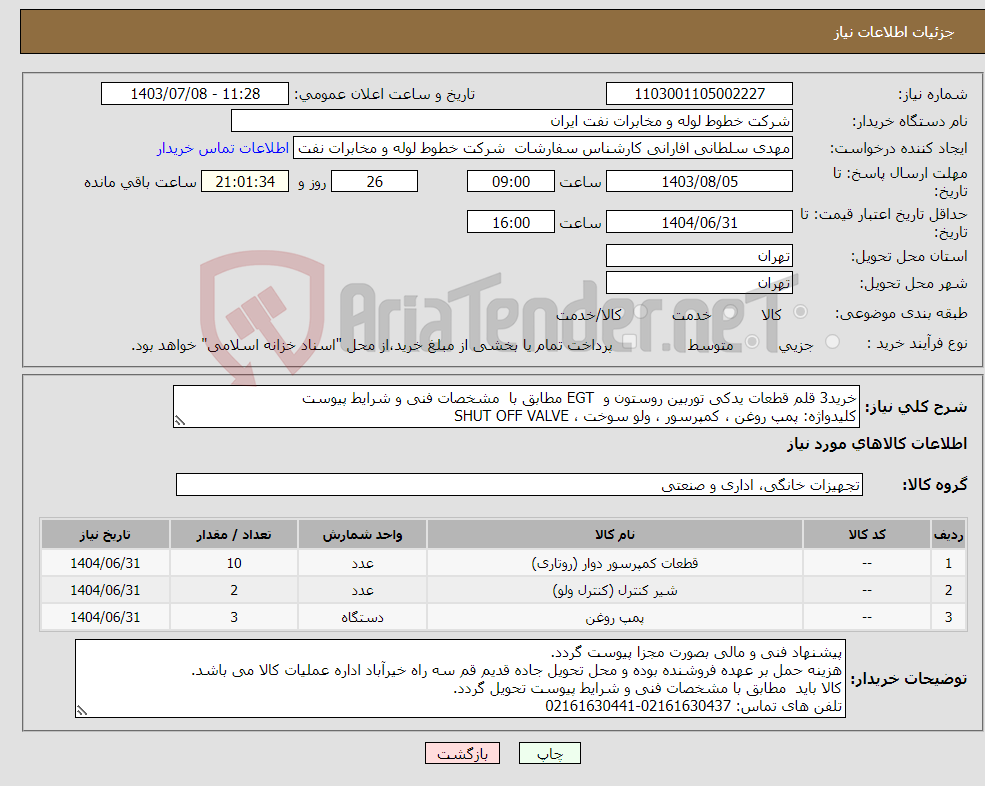Click the کد کالا column header
This screenshot has height=786, width=985.
coord(867,534)
